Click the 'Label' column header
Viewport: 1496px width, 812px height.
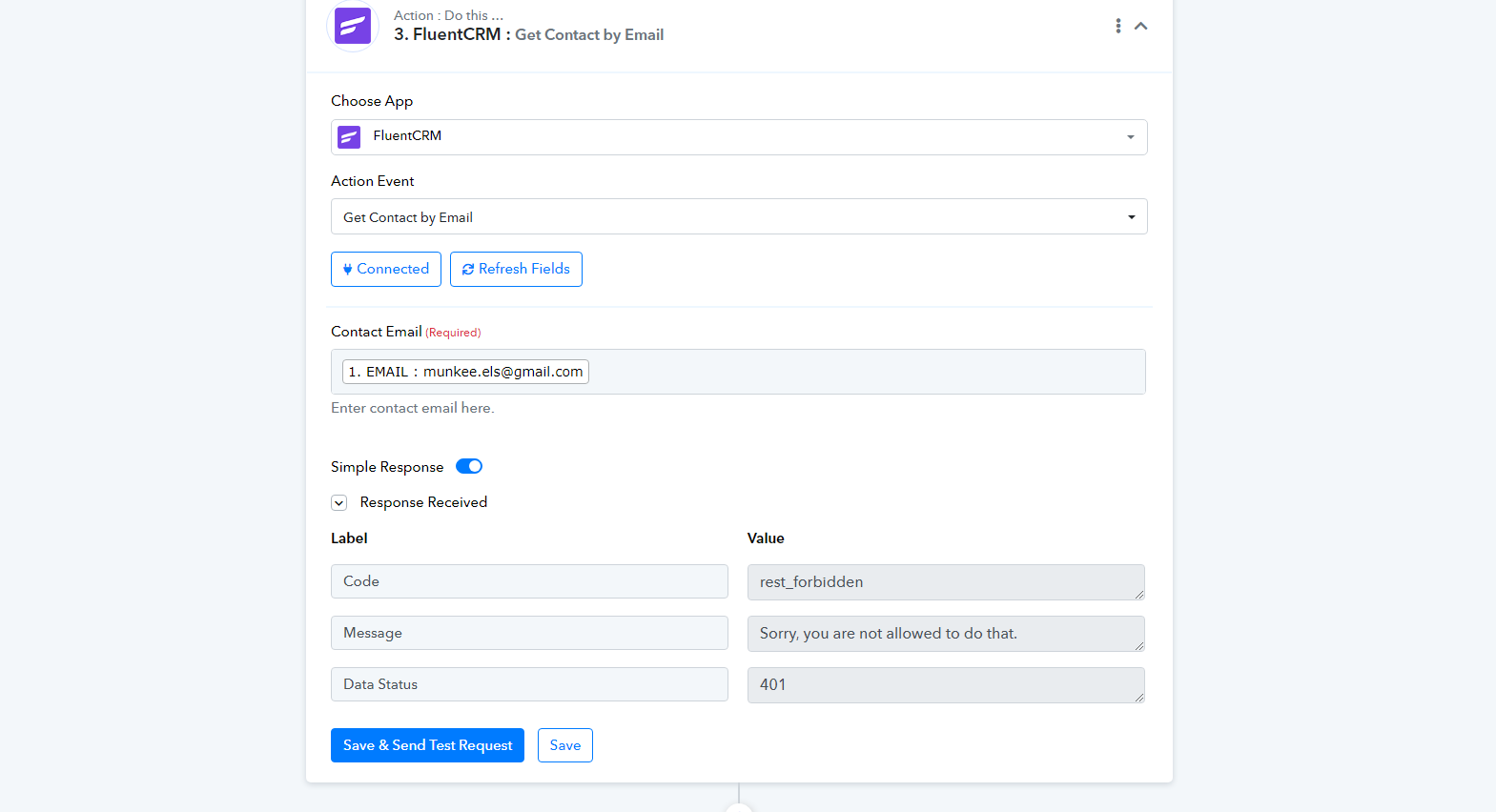click(x=349, y=538)
